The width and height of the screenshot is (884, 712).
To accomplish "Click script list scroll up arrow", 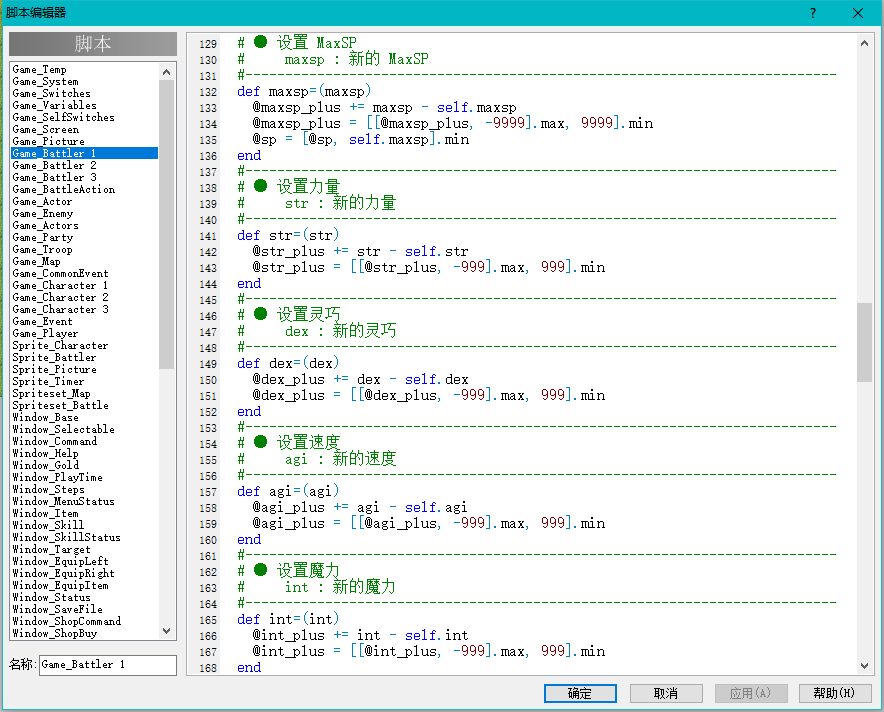I will click(x=166, y=72).
